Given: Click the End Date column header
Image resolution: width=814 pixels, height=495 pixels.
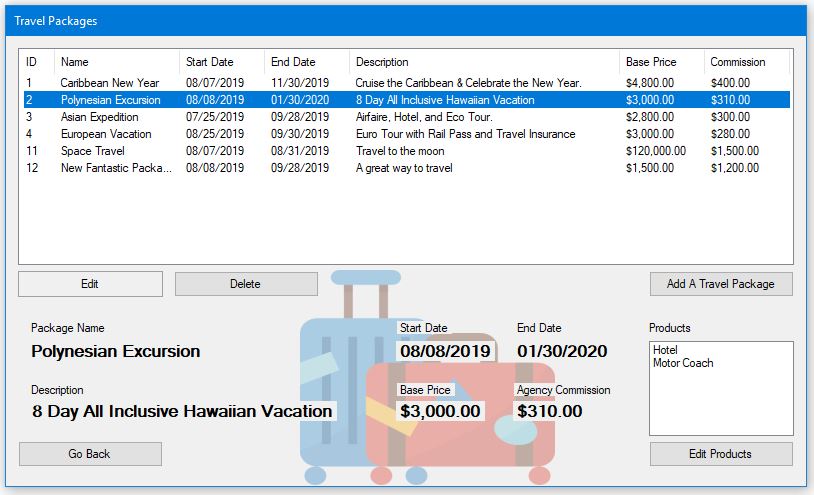Looking at the screenshot, I should (x=307, y=62).
